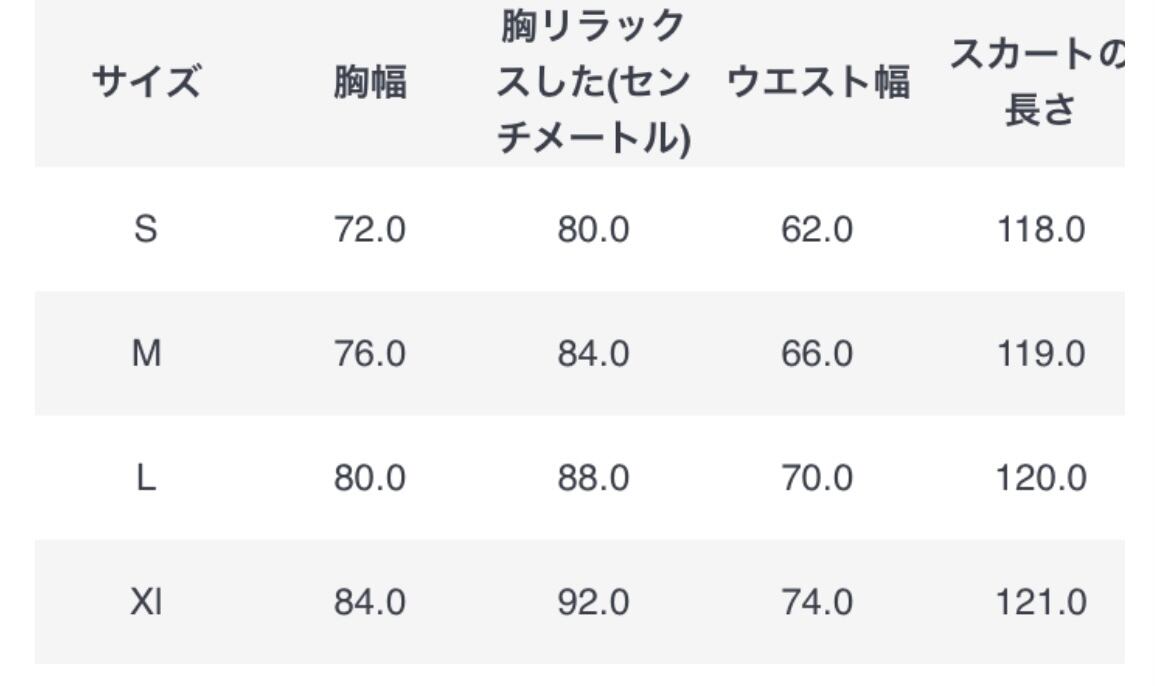1157x686 pixels.
Task: Select the XI size row label
Action: pos(146,603)
